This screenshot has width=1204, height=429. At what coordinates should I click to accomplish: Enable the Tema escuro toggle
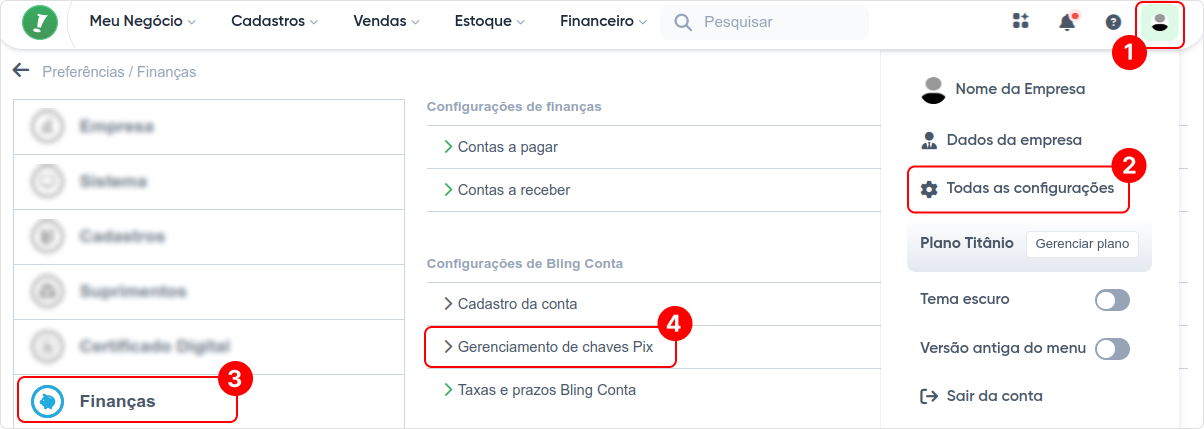coord(1112,300)
